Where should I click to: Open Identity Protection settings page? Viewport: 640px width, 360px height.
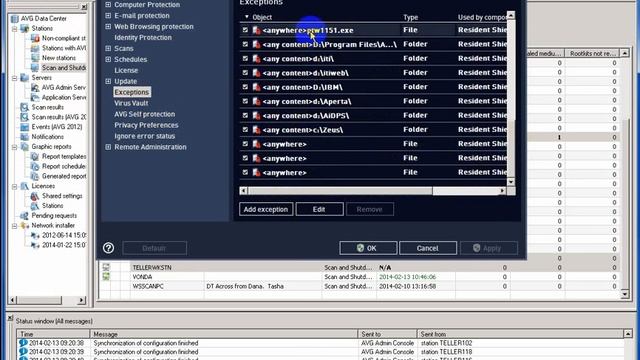coord(143,38)
